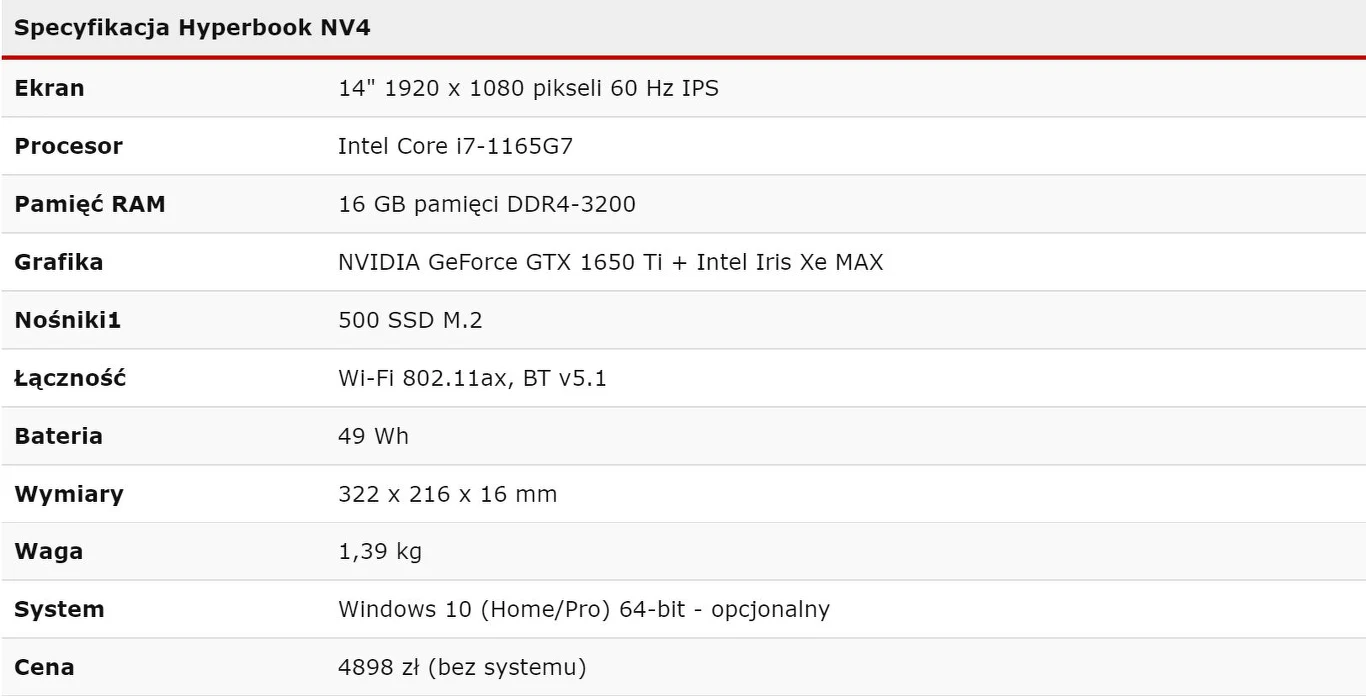Select the '500 SSD M.2' value
Screen dimensions: 1366x696
pyautogui.click(x=411, y=320)
